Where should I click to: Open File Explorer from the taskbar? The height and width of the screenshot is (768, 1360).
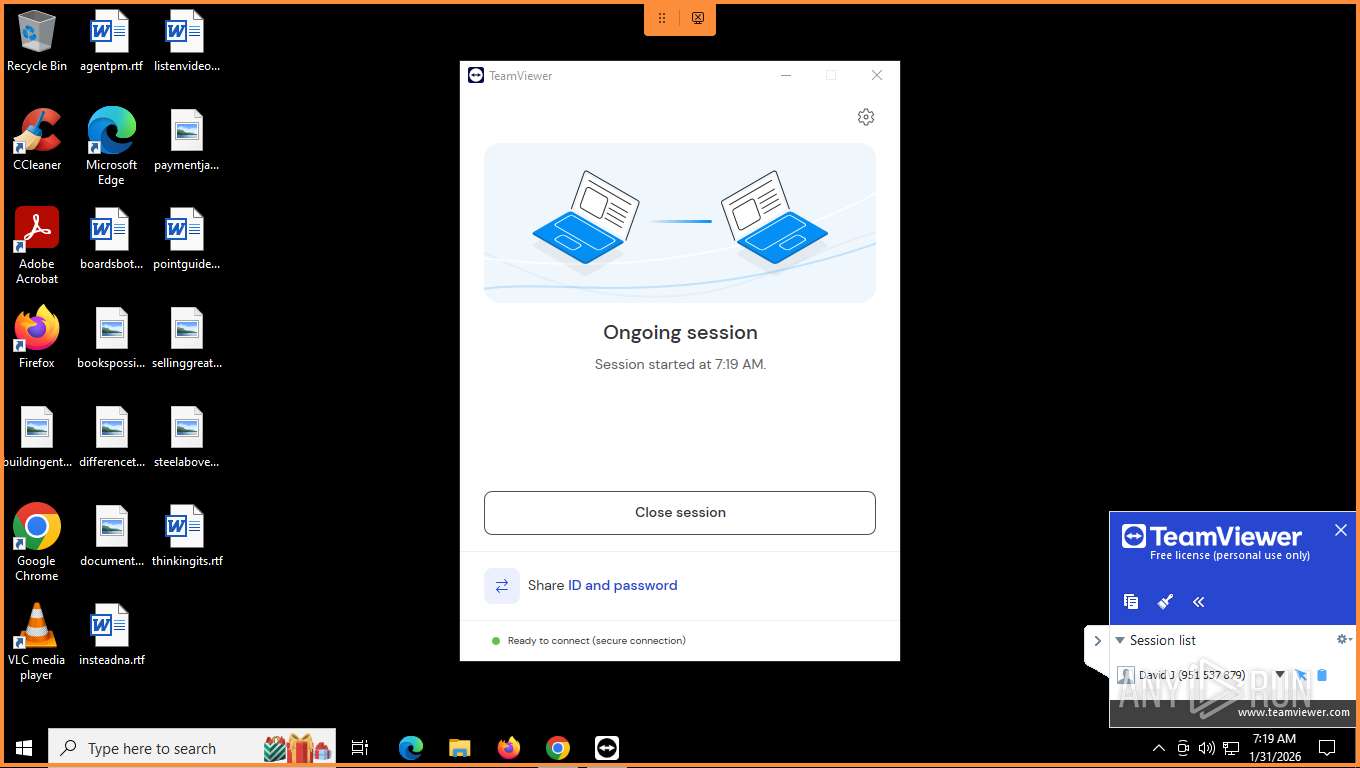pyautogui.click(x=460, y=748)
